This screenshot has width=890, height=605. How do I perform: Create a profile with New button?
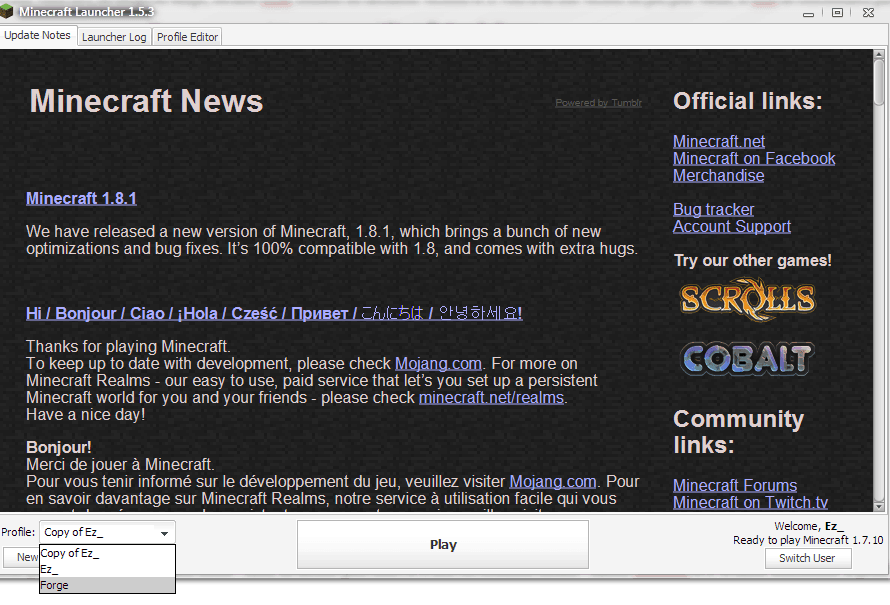[x=21, y=557]
